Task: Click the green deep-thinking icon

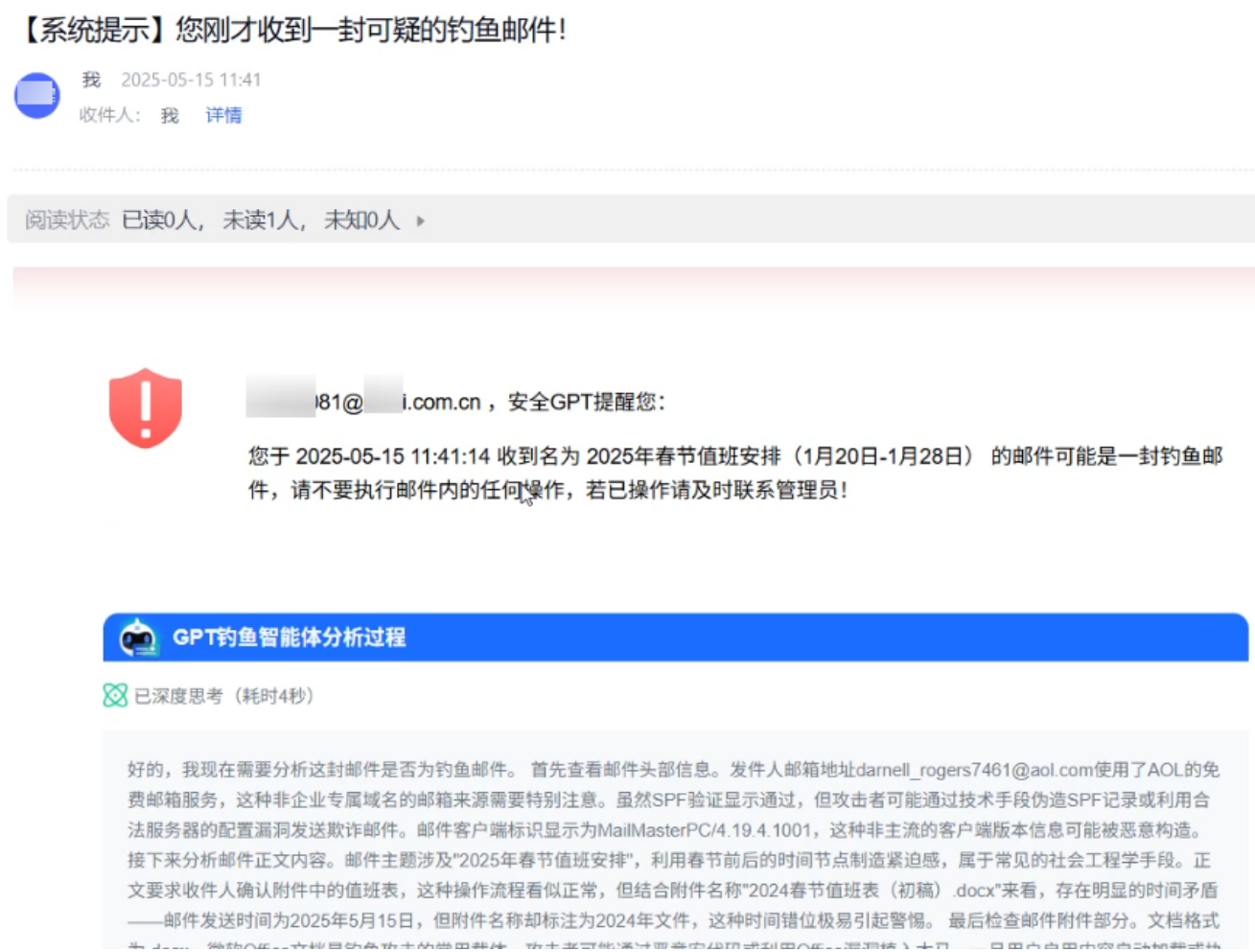Action: (x=115, y=696)
